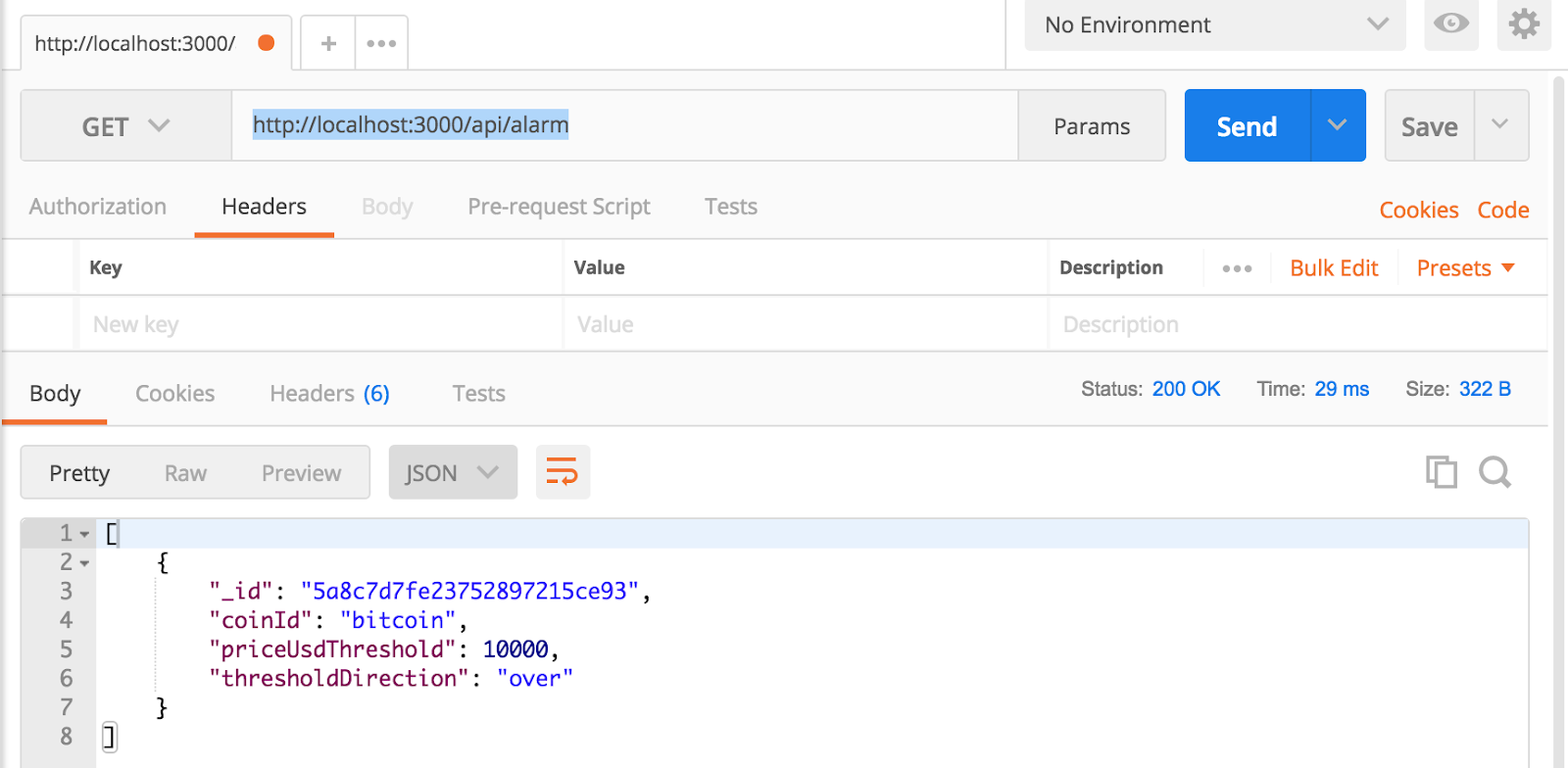Collapse the object at line 2
The image size is (1568, 768).
(84, 563)
